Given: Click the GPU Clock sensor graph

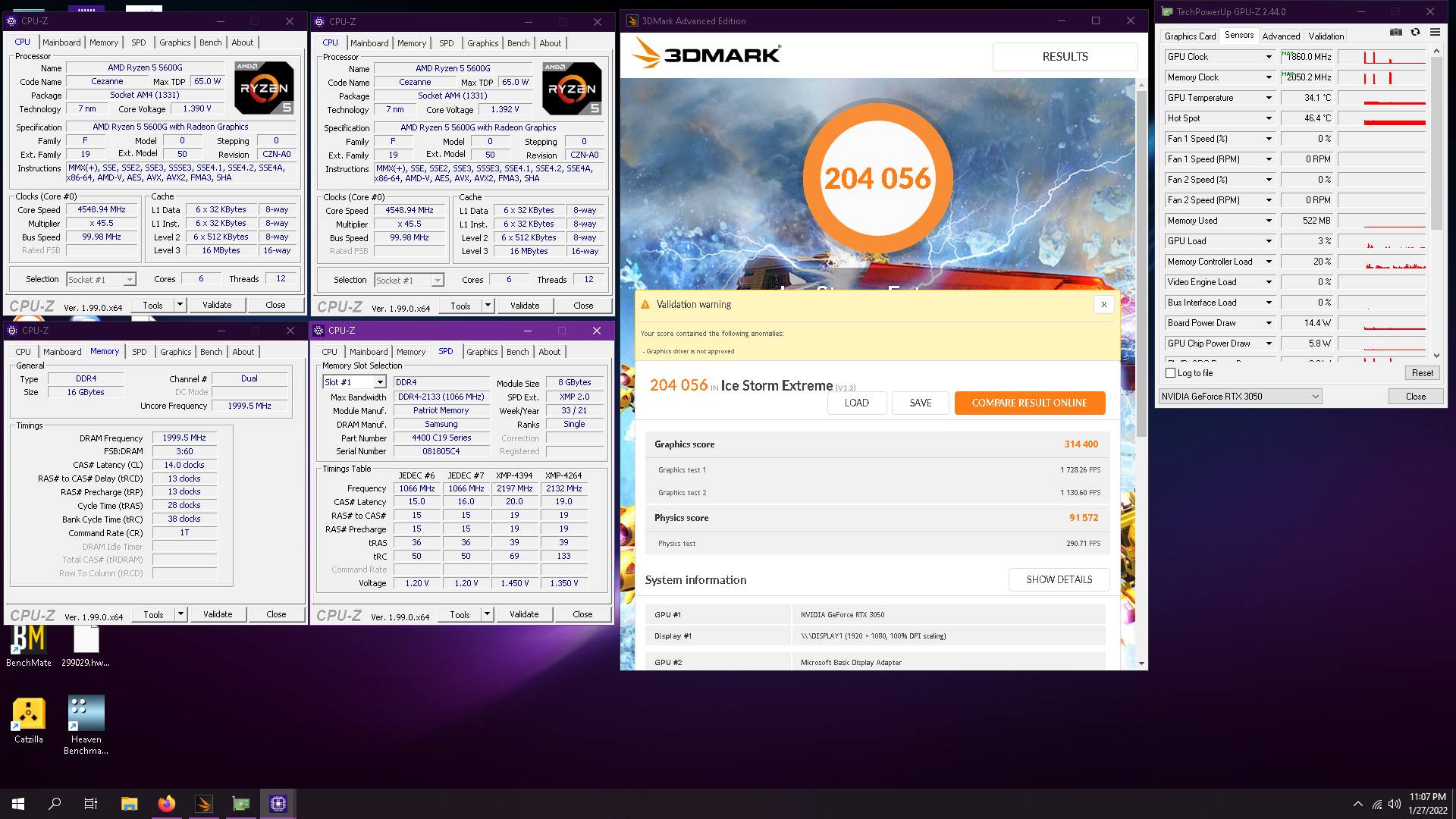Looking at the screenshot, I should point(1382,57).
